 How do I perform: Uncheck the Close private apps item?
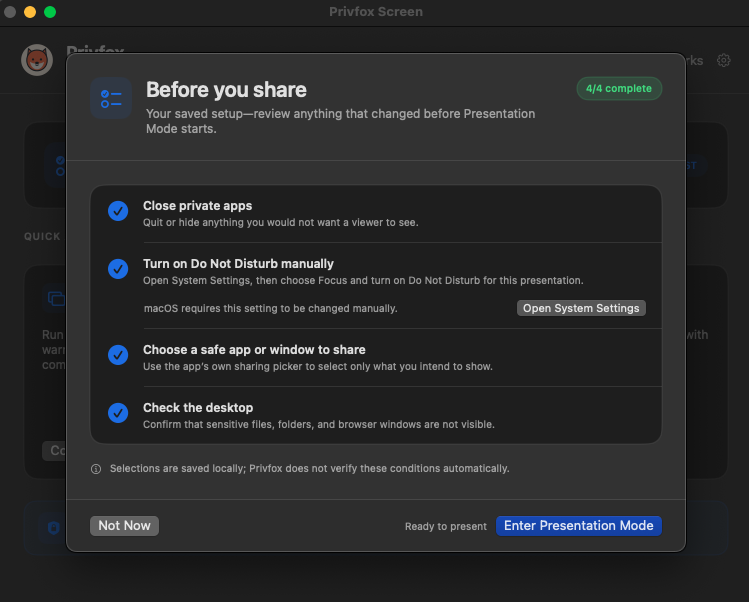(x=118, y=211)
